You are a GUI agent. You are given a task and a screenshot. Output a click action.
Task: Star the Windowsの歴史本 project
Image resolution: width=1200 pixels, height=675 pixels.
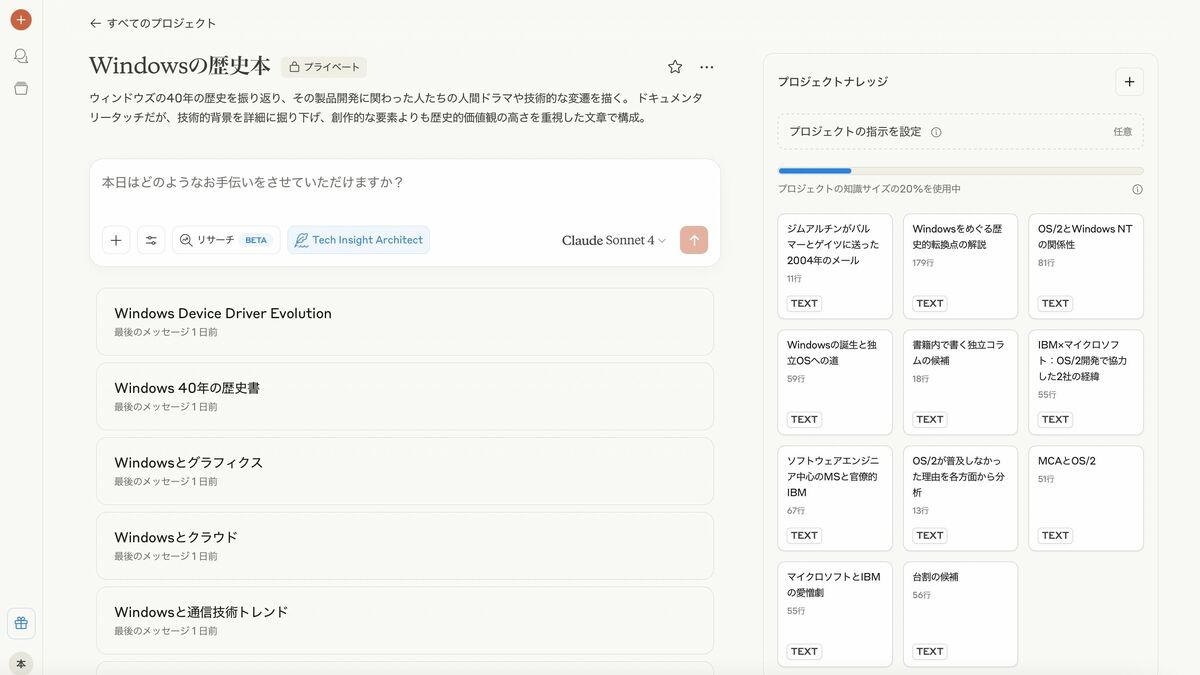pos(675,67)
